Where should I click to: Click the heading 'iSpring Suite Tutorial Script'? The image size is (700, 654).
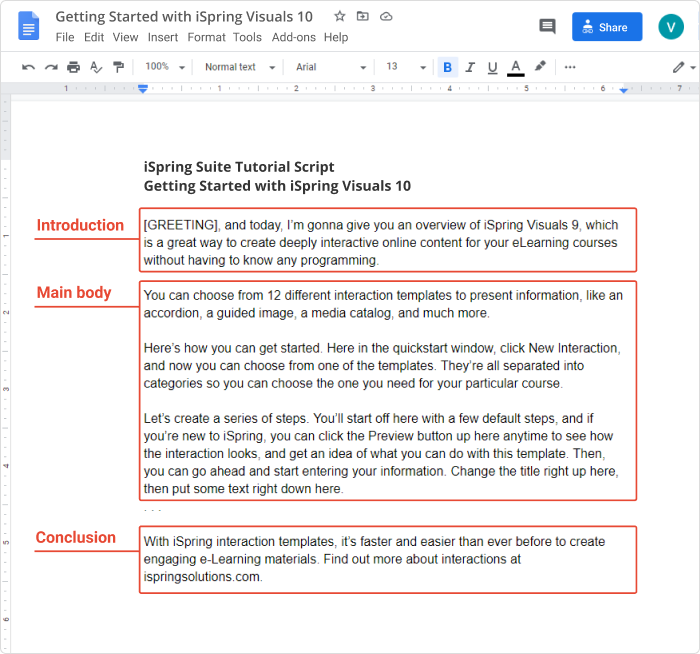coord(239,167)
